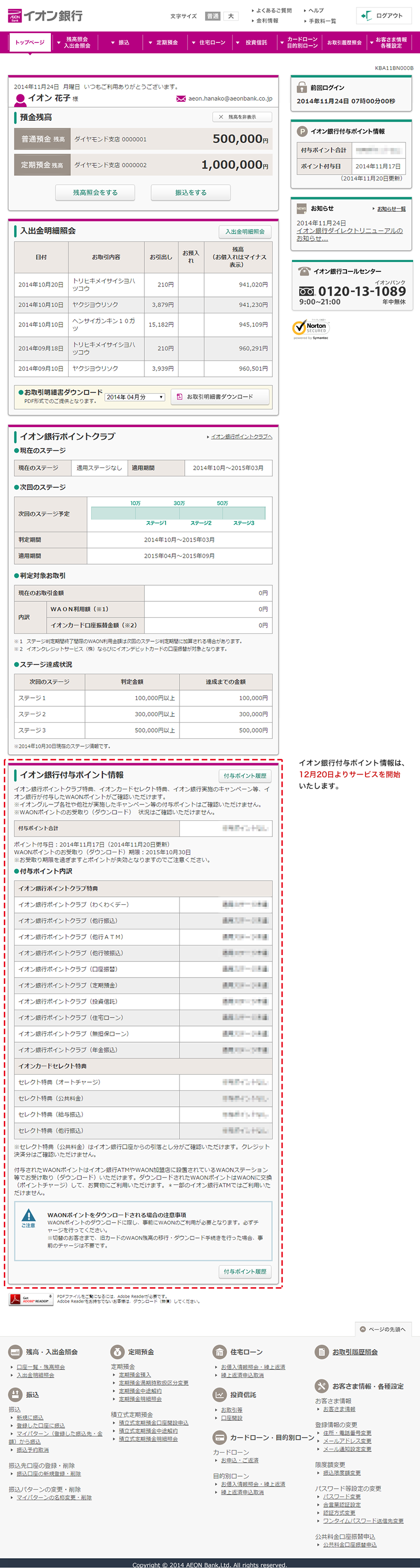Hide balances with 残高を非表示 button
Screen dimensions: 420x1568
pos(241,117)
